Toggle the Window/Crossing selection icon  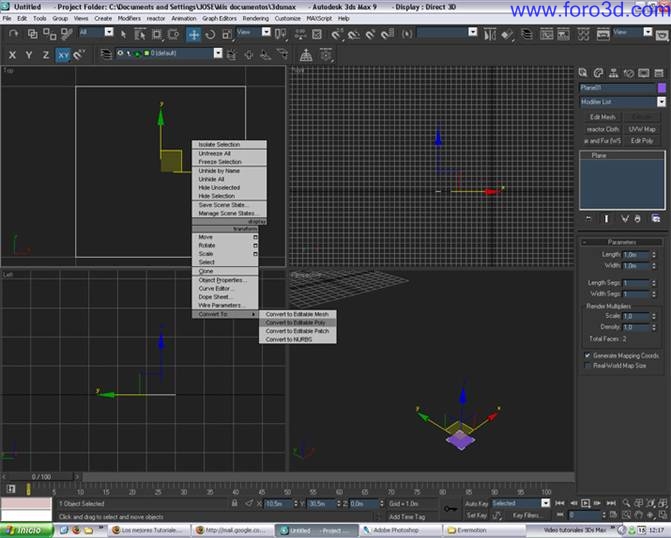[x=173, y=34]
